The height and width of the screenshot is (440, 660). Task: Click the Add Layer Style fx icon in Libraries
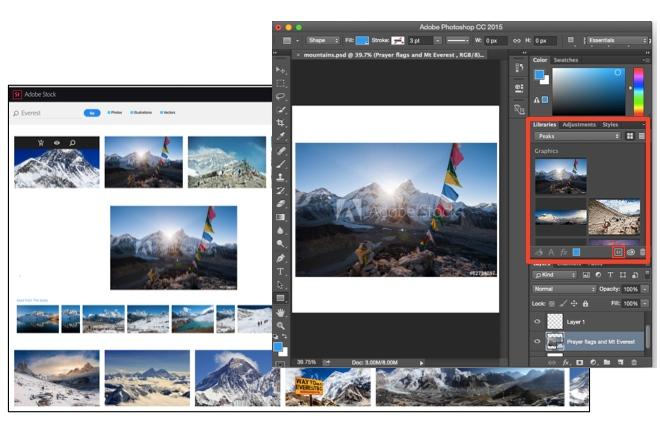click(564, 252)
